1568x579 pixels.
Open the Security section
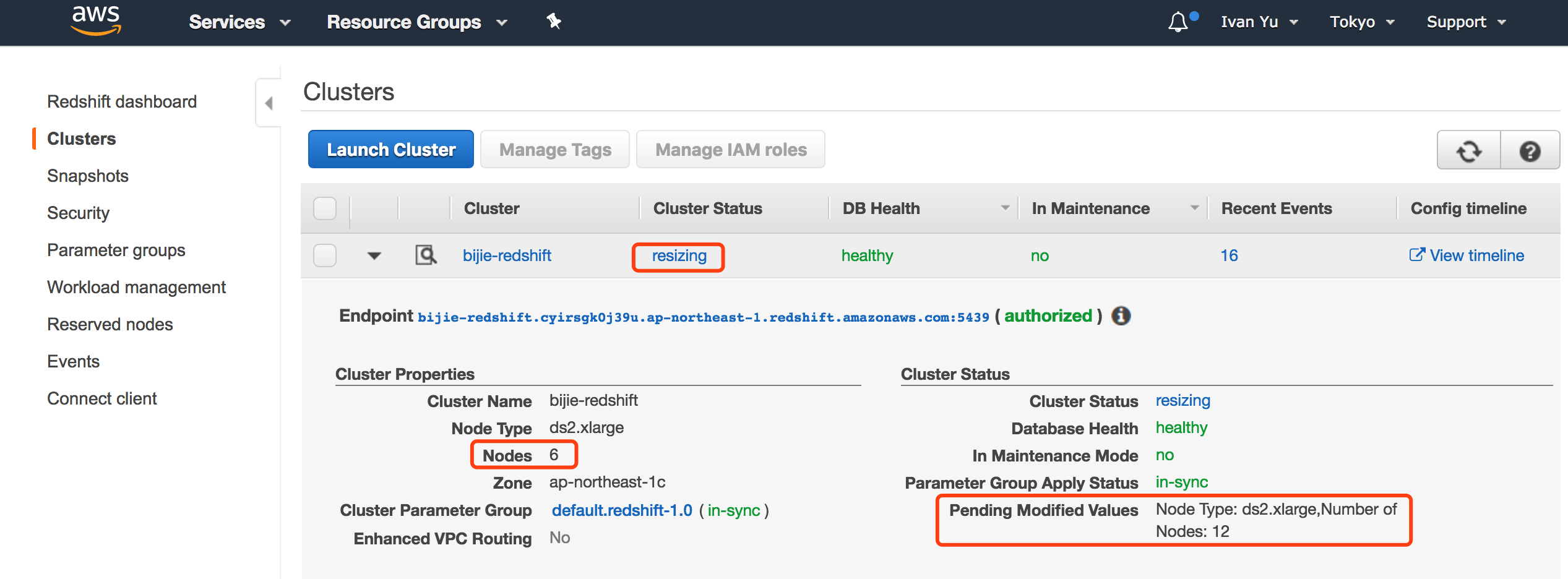click(x=78, y=213)
